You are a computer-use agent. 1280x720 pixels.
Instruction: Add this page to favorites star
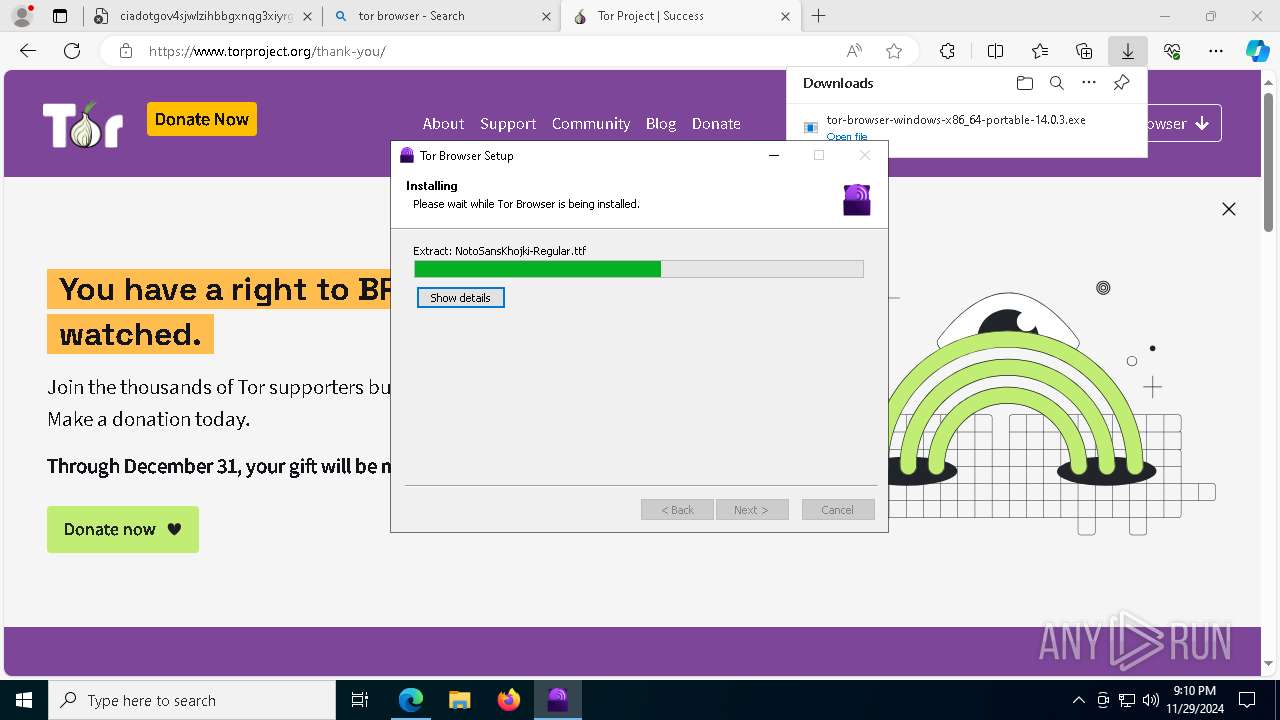[x=894, y=51]
